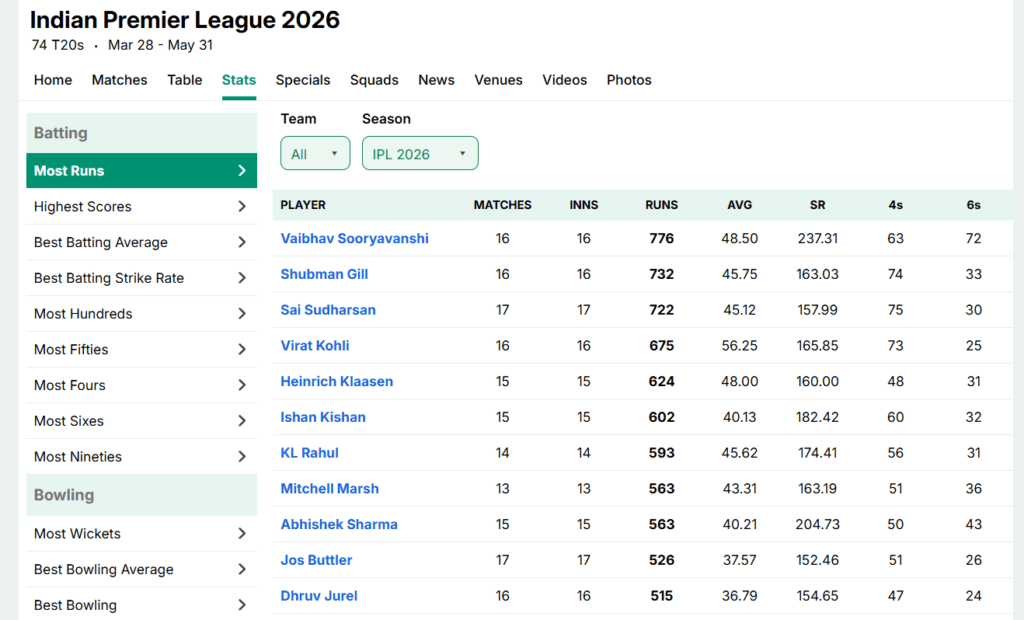This screenshot has height=620, width=1024.
Task: Open the Team filter dropdown showing All
Action: tap(315, 154)
